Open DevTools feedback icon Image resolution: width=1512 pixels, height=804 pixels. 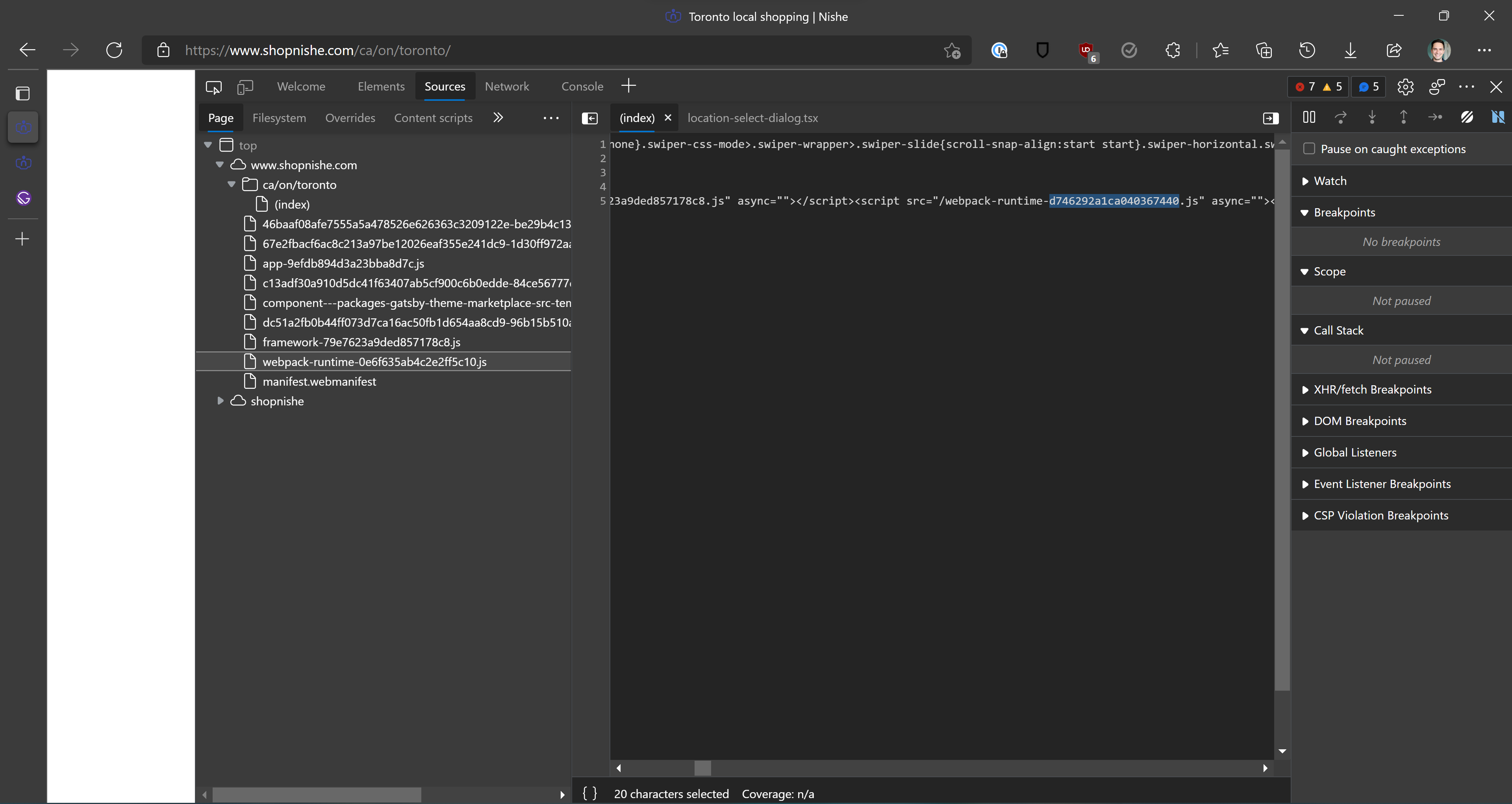tap(1436, 87)
